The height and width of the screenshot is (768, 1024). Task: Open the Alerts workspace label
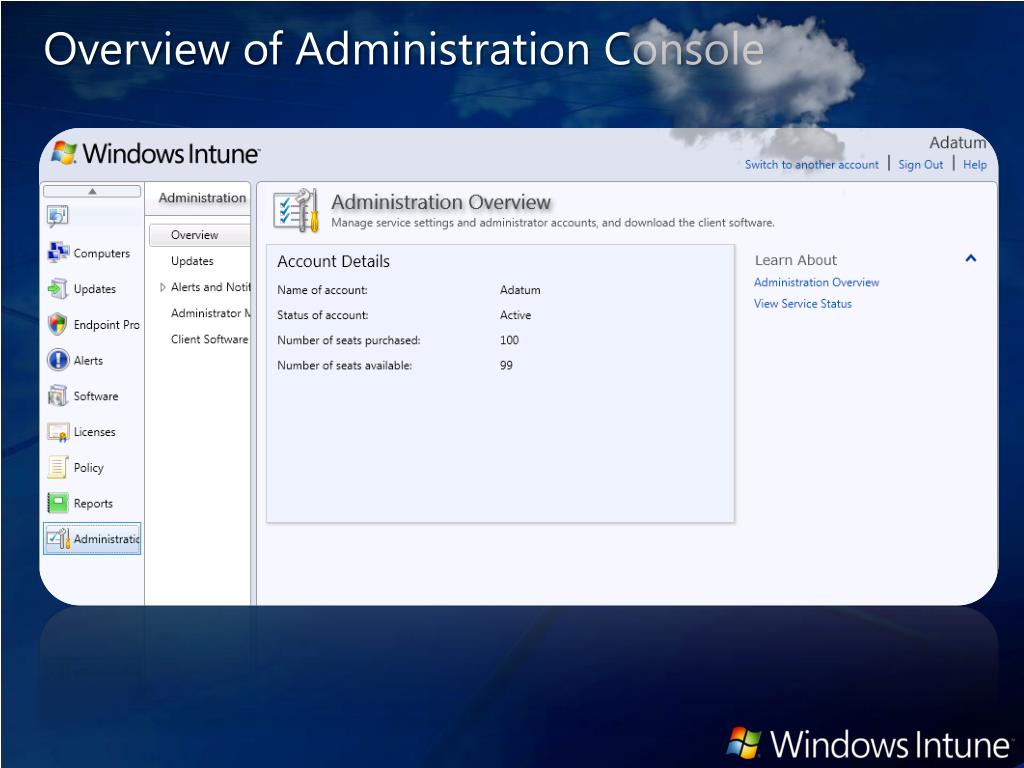[x=88, y=360]
